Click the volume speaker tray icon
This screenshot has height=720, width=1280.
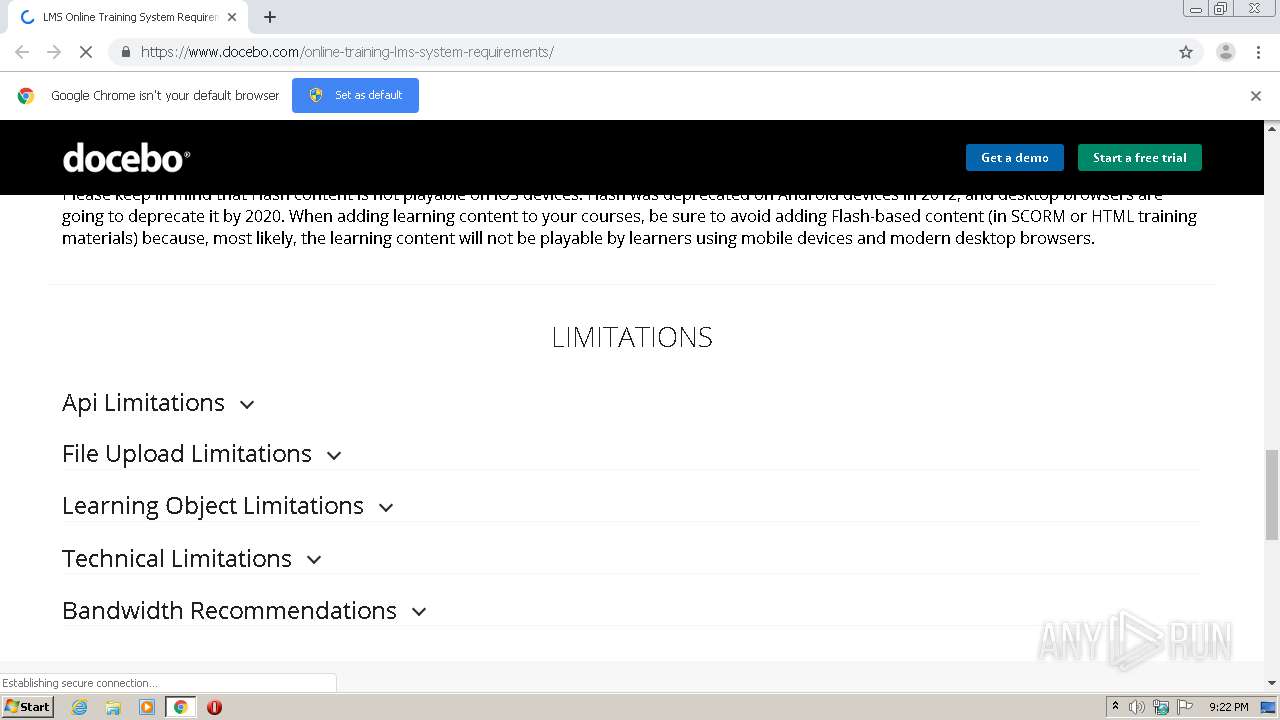pyautogui.click(x=1137, y=707)
